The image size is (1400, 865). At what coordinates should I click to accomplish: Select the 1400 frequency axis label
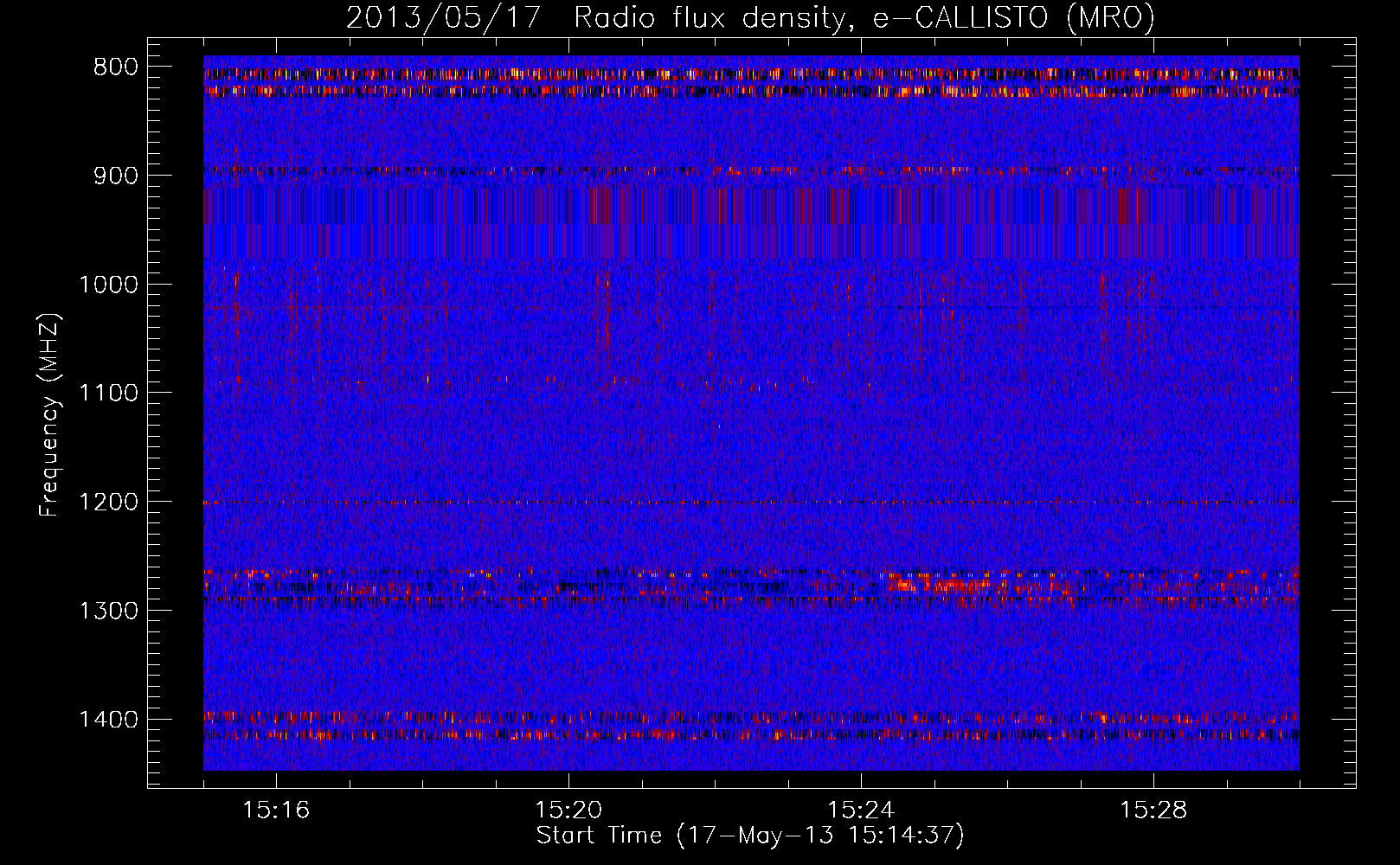(108, 720)
